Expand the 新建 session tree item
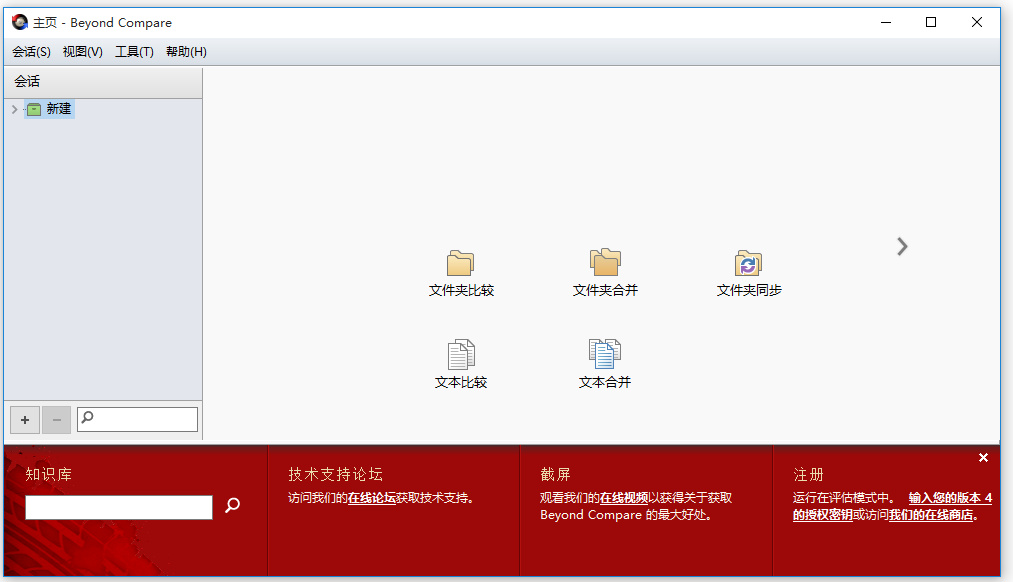The image size is (1013, 582). click(13, 109)
